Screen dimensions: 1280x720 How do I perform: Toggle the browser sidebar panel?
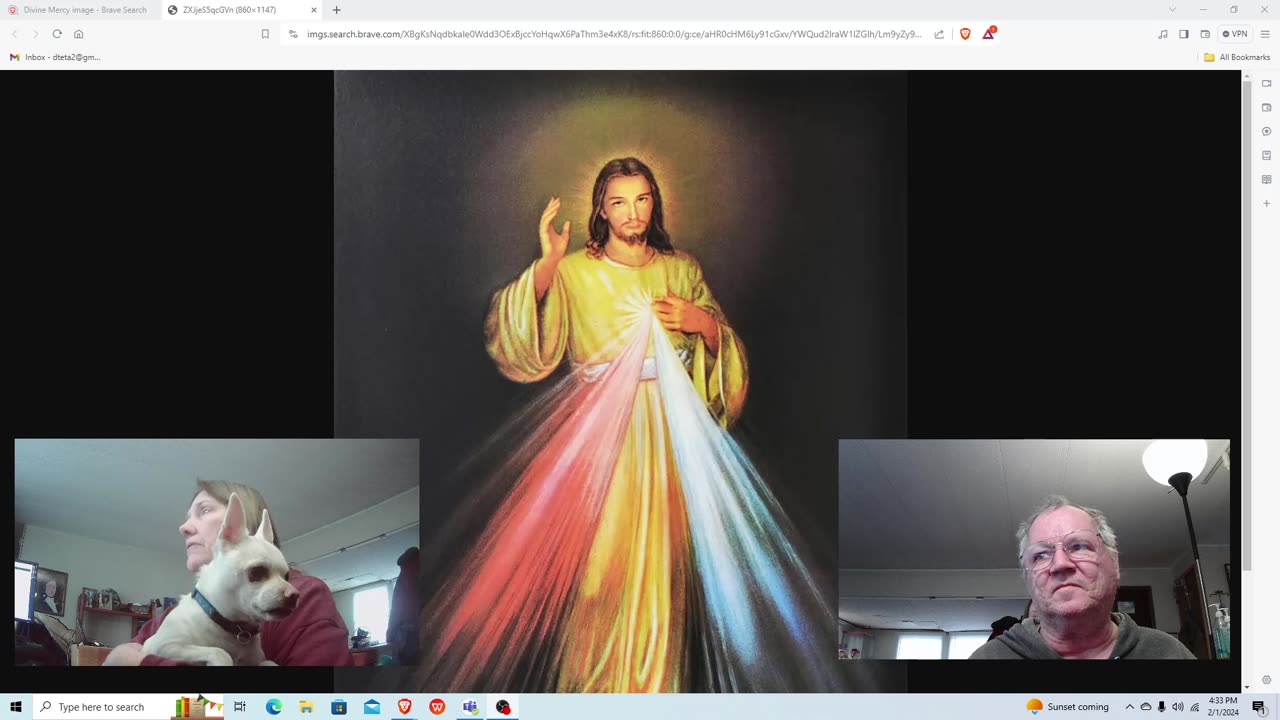click(1184, 34)
